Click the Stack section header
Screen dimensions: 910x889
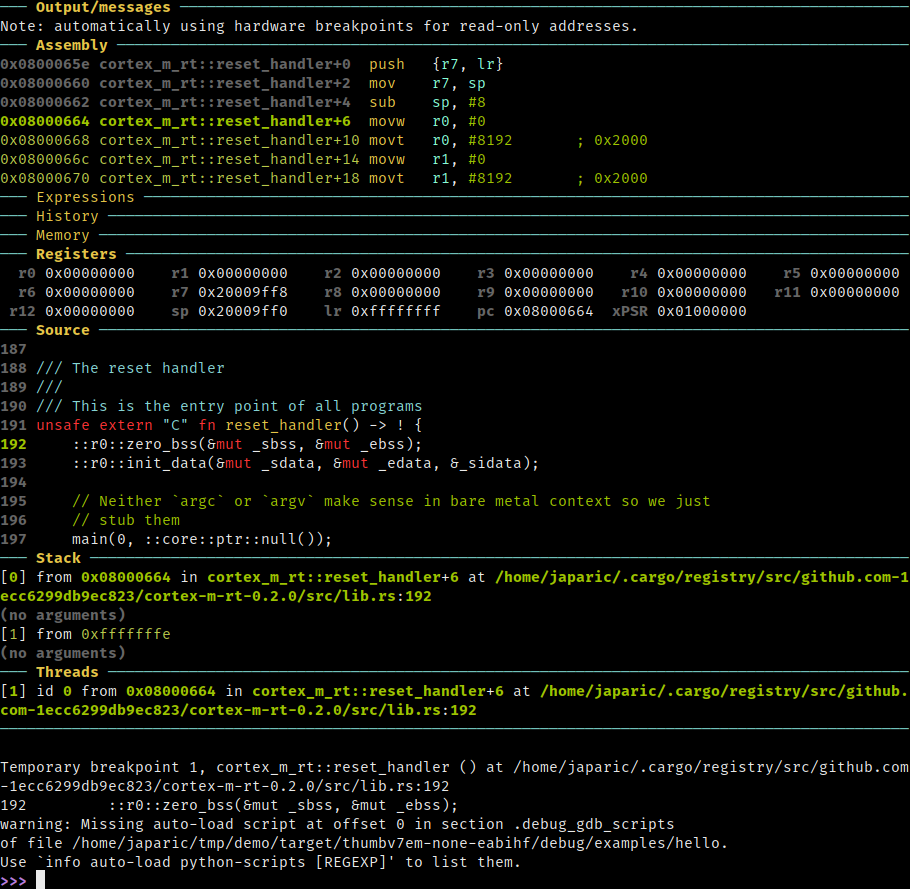click(58, 558)
